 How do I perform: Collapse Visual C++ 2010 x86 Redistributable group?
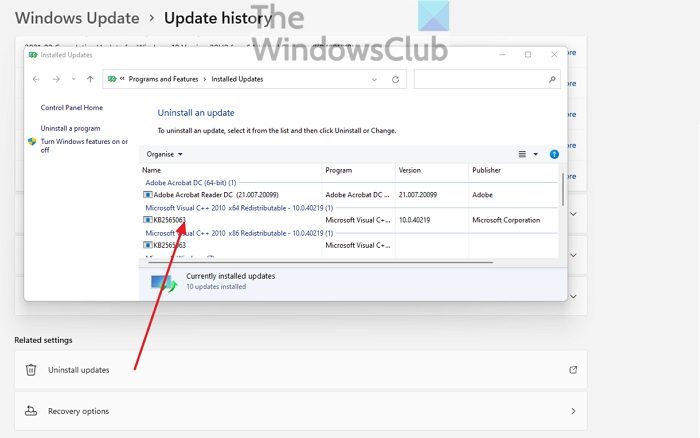[239, 233]
